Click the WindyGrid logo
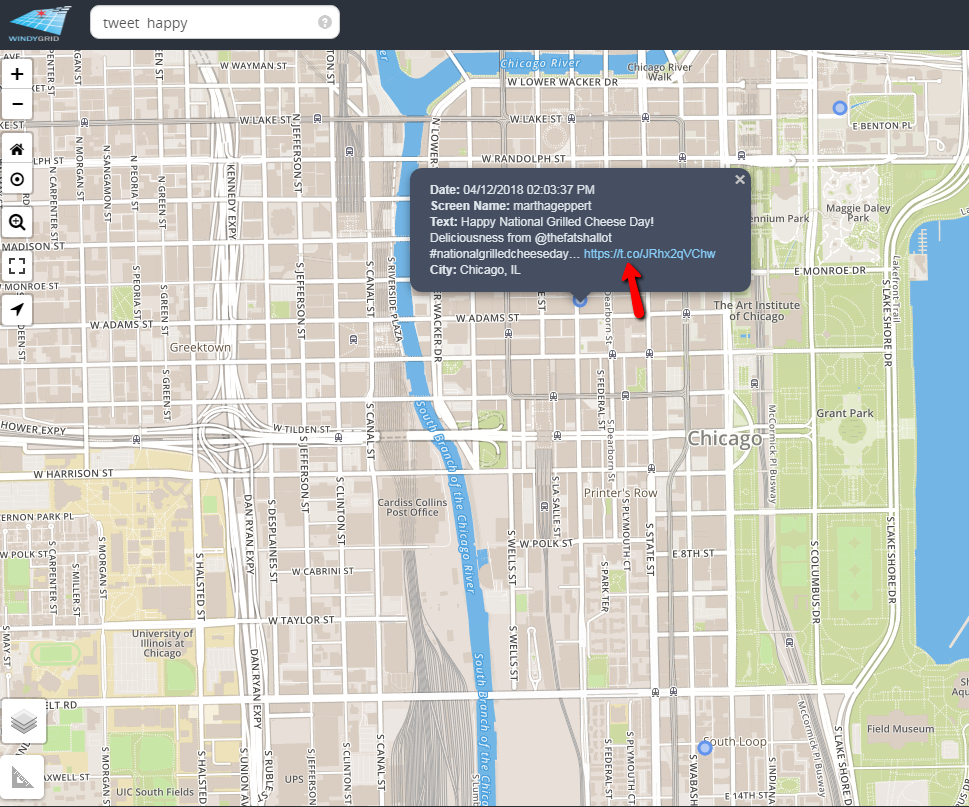969x807 pixels. click(39, 24)
